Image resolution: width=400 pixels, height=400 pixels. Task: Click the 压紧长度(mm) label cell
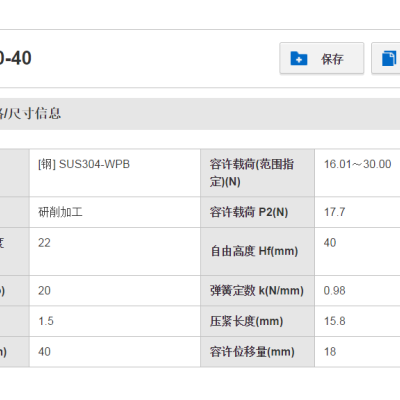point(257,321)
